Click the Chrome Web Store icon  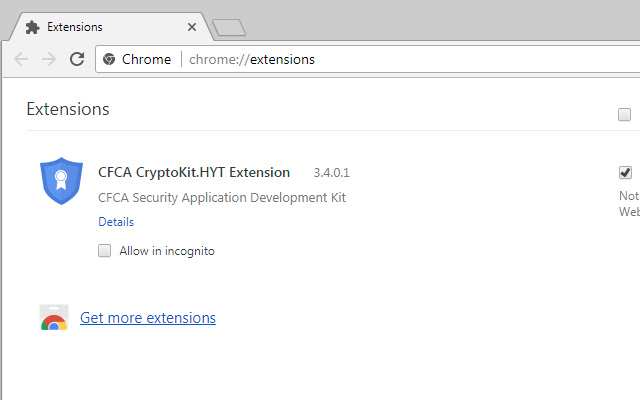tap(54, 318)
